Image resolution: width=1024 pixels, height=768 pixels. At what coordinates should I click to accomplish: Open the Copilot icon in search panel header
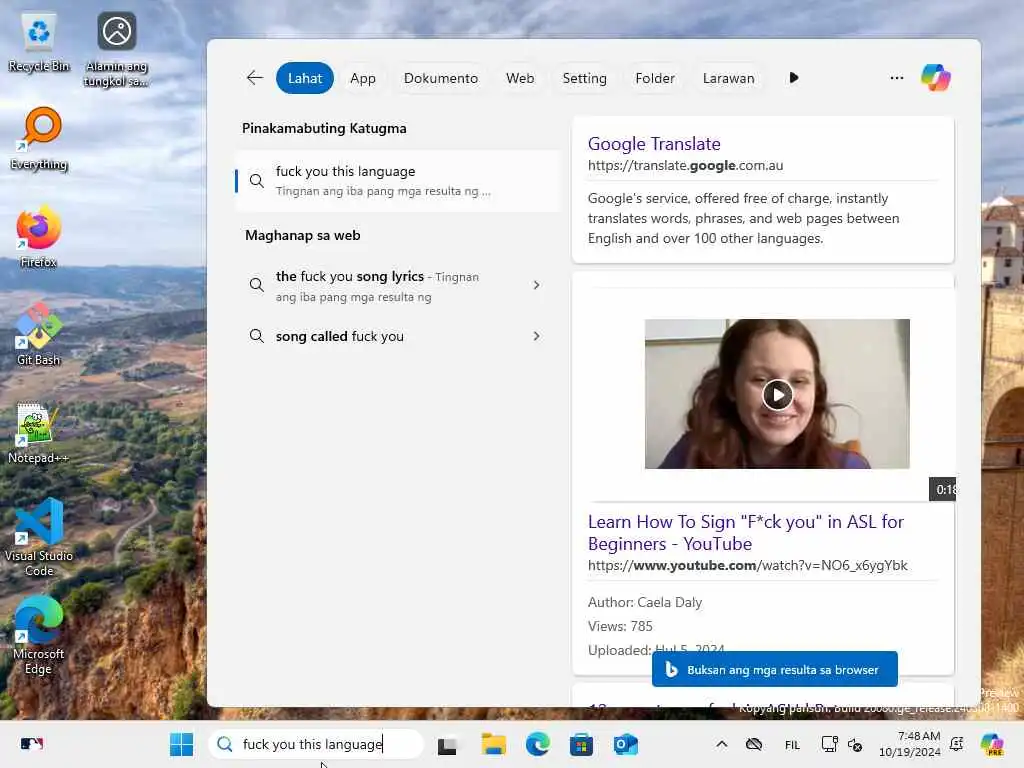click(935, 78)
